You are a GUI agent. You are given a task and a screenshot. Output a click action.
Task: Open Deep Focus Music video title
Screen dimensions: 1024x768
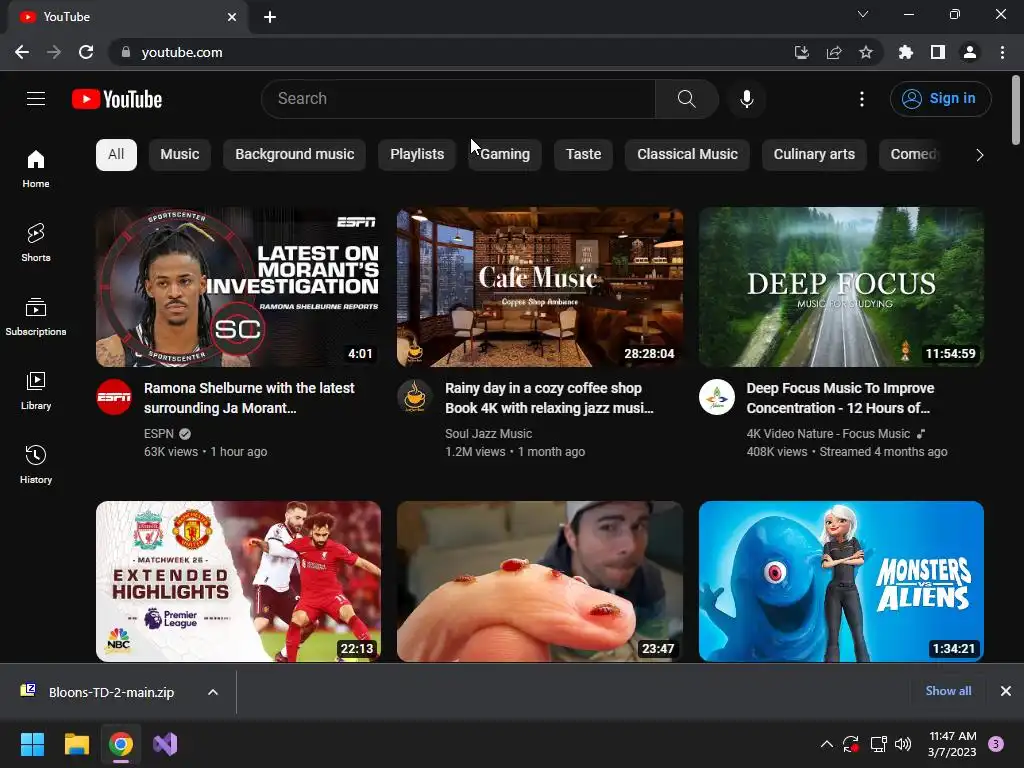tap(840, 398)
